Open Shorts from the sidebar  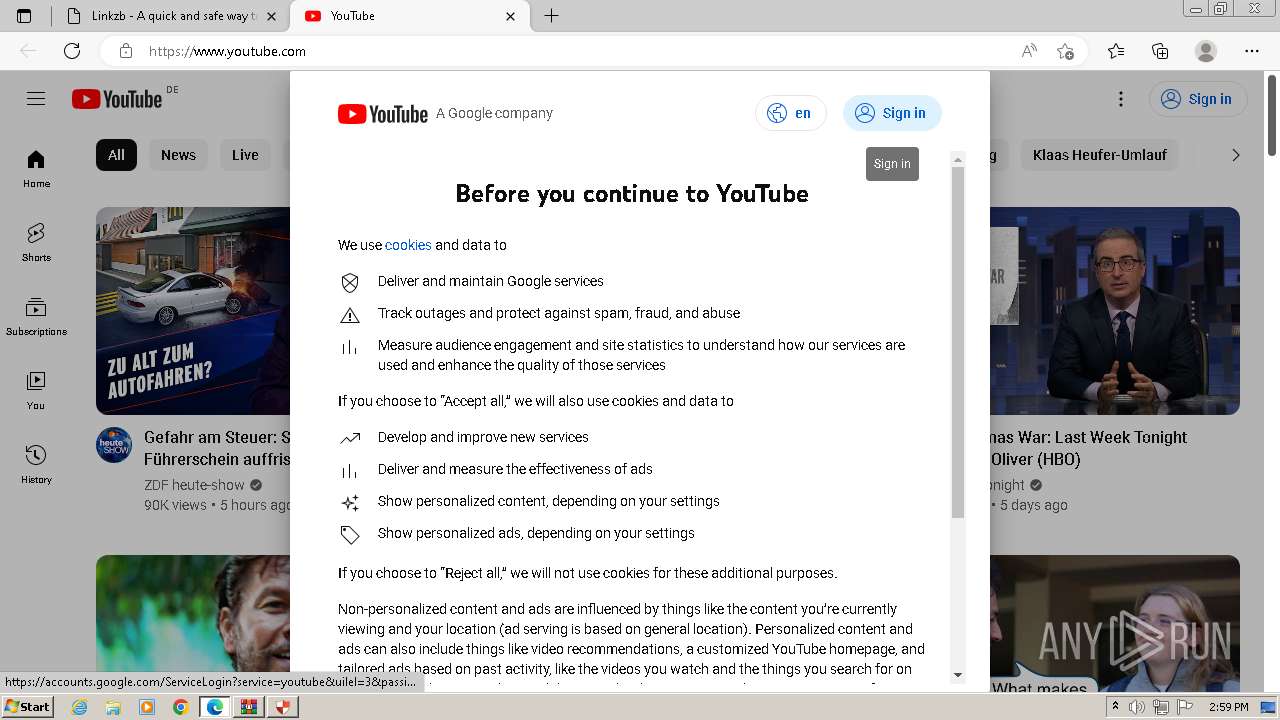(36, 243)
